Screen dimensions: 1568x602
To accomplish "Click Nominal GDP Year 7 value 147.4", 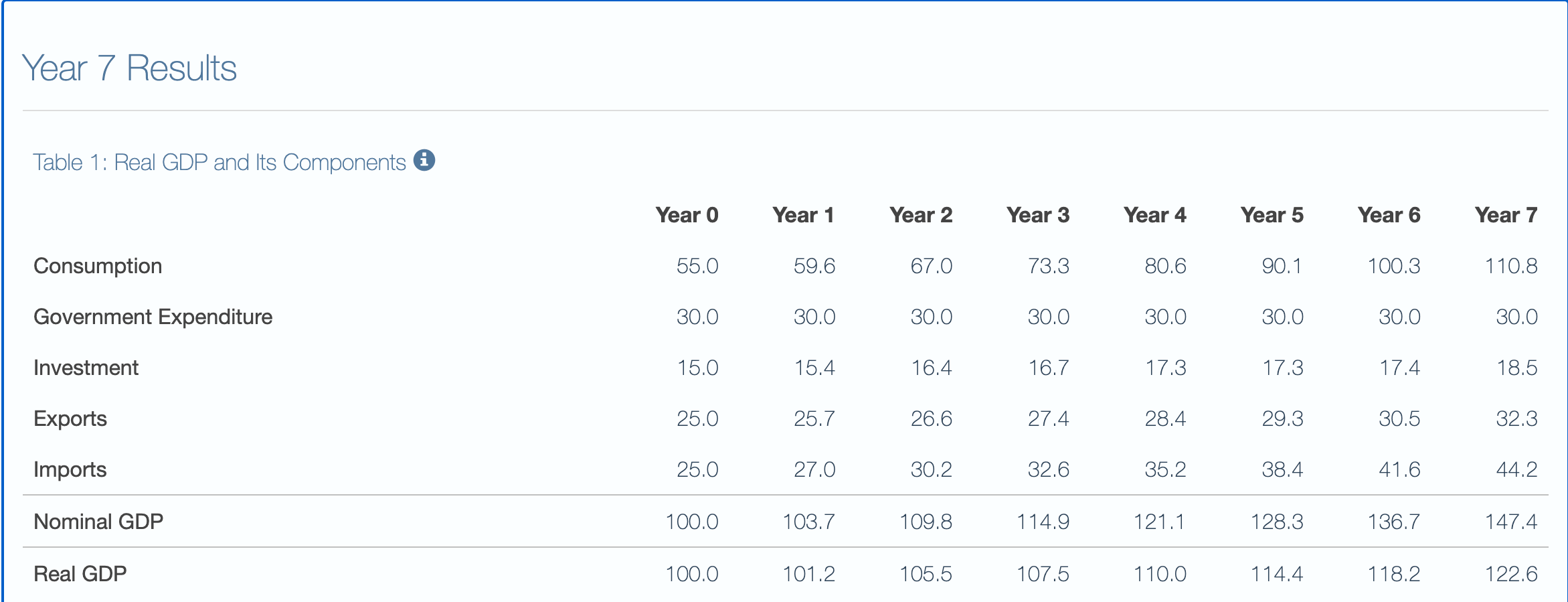I will [x=1512, y=522].
